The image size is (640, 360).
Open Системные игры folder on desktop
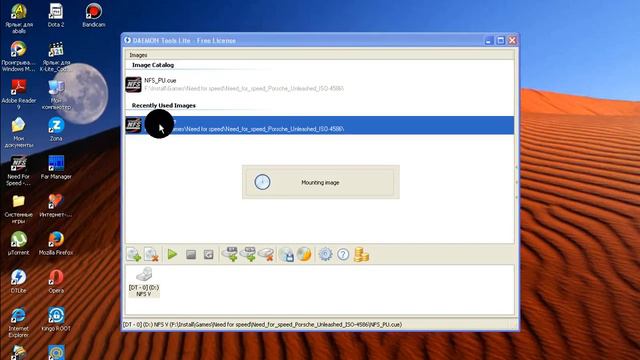click(19, 209)
